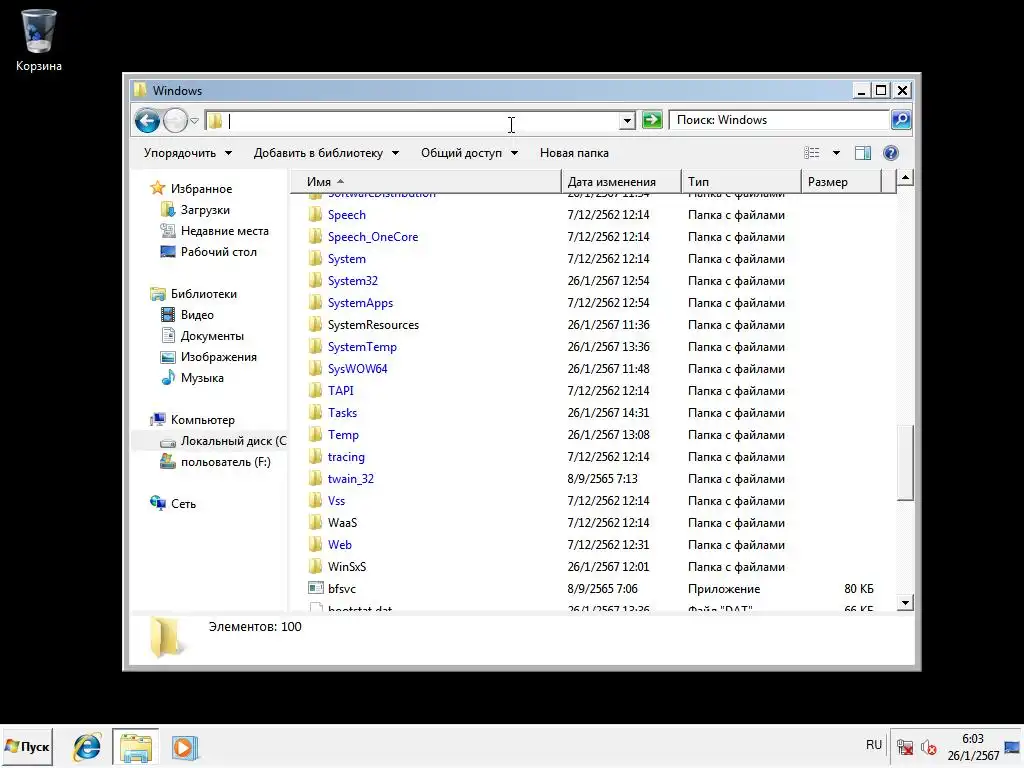Click the magnifier search button

tap(901, 120)
